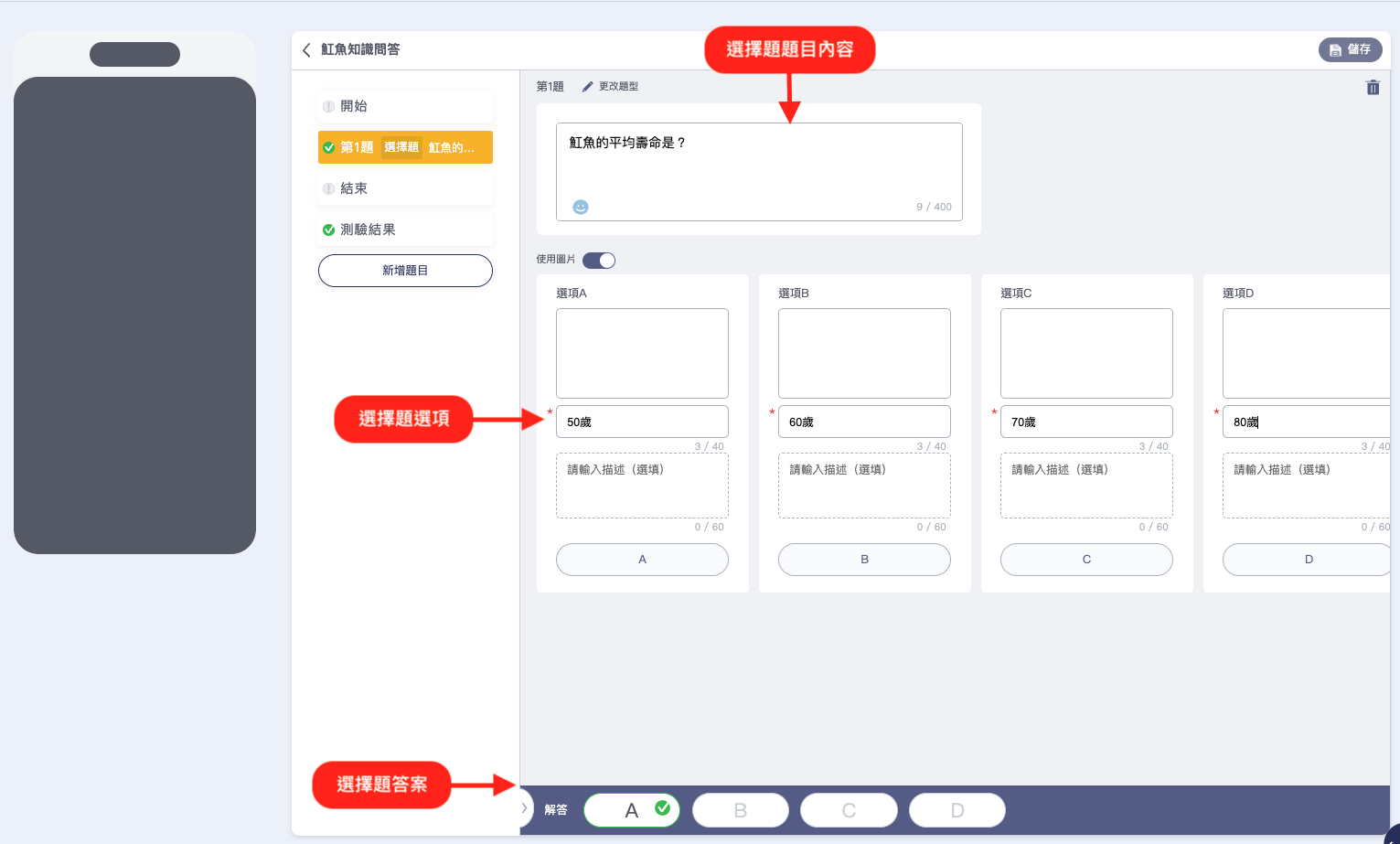
Task: Click the 儲存 save button
Action: pos(1350,49)
